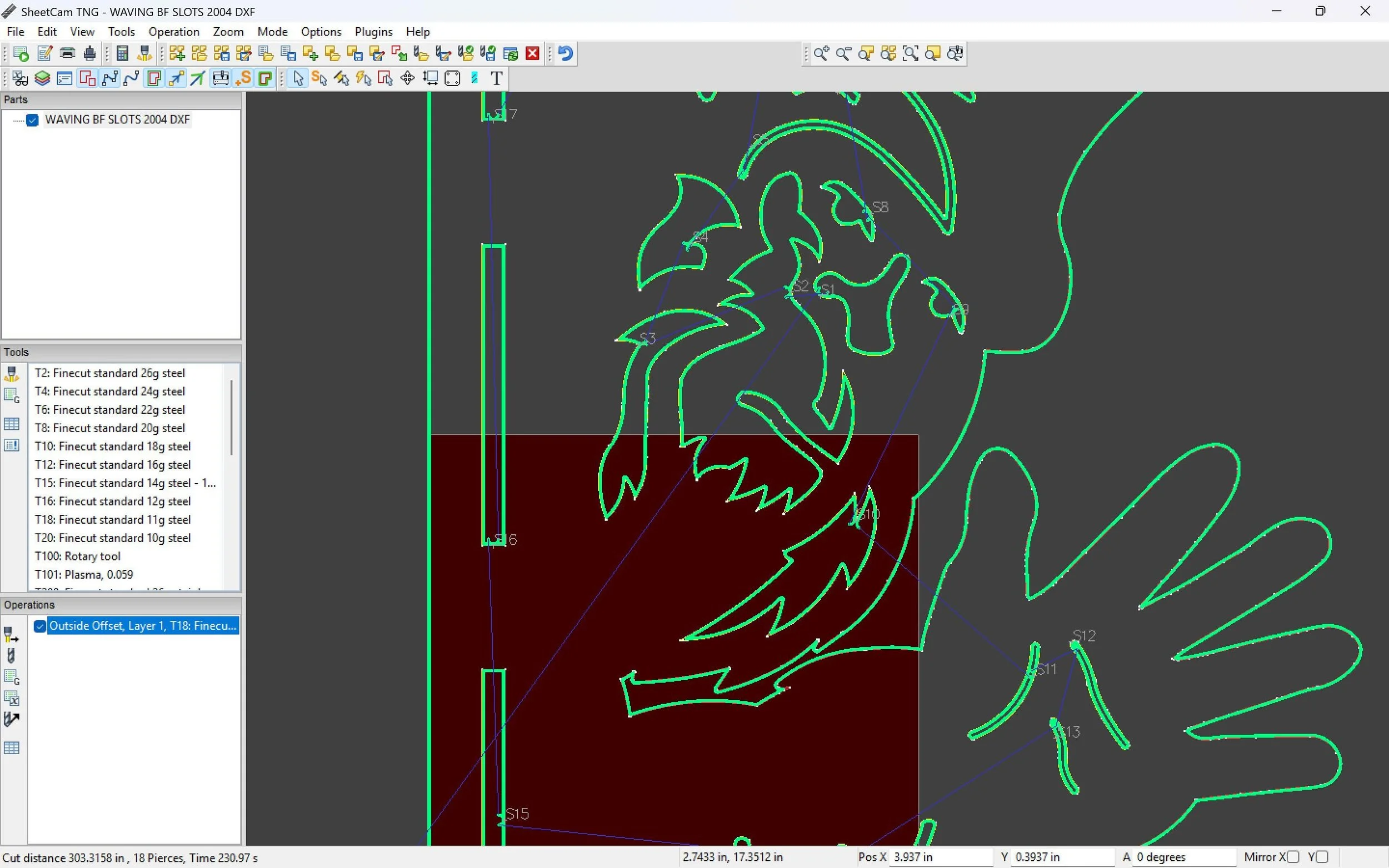Open the calculator tool icon
1389x868 pixels.
(122, 54)
